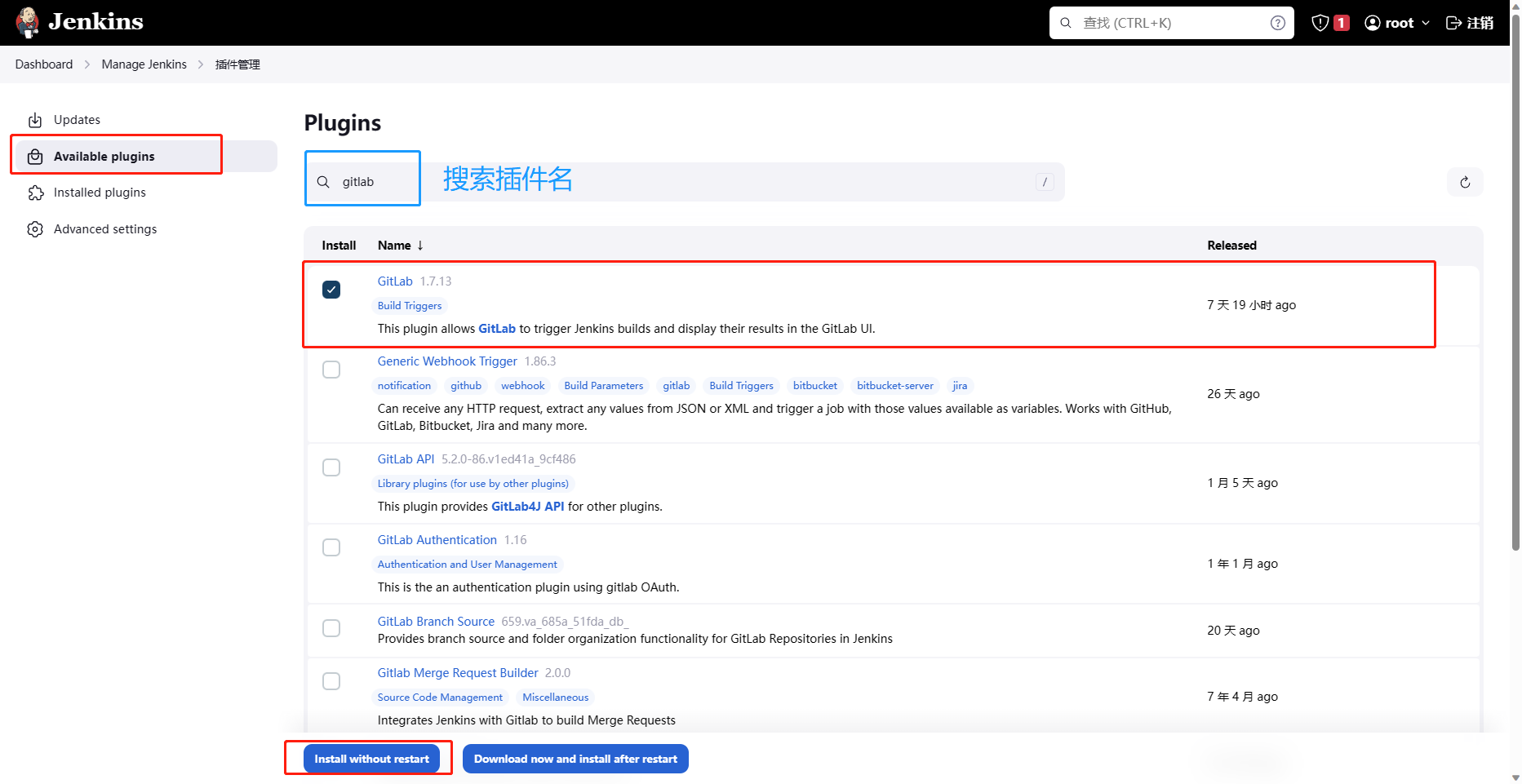Click the Source Code Management tag
Viewport: 1522px width, 784px height.
click(440, 698)
